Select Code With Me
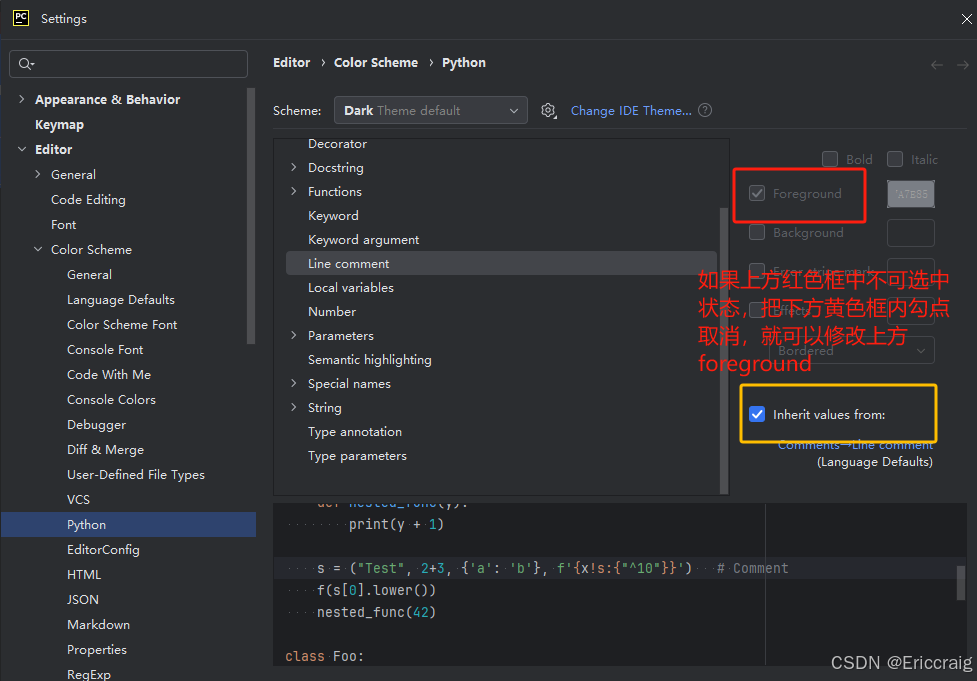Image resolution: width=977 pixels, height=681 pixels. tap(109, 374)
